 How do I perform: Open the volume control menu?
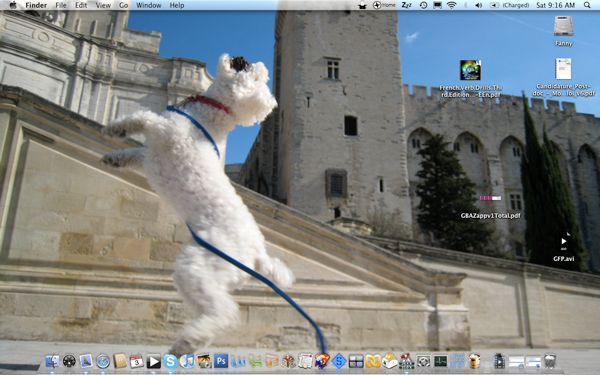point(478,5)
